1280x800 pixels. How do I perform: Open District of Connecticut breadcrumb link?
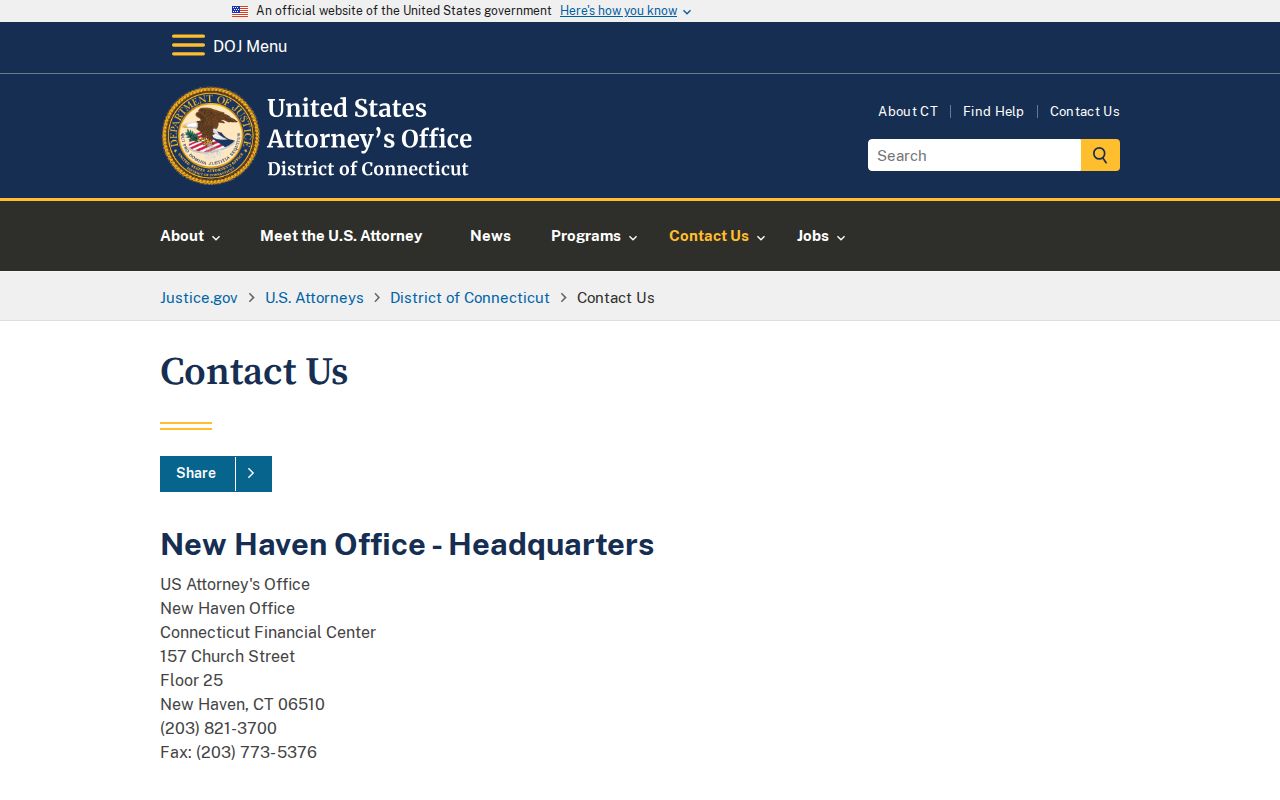pos(470,298)
